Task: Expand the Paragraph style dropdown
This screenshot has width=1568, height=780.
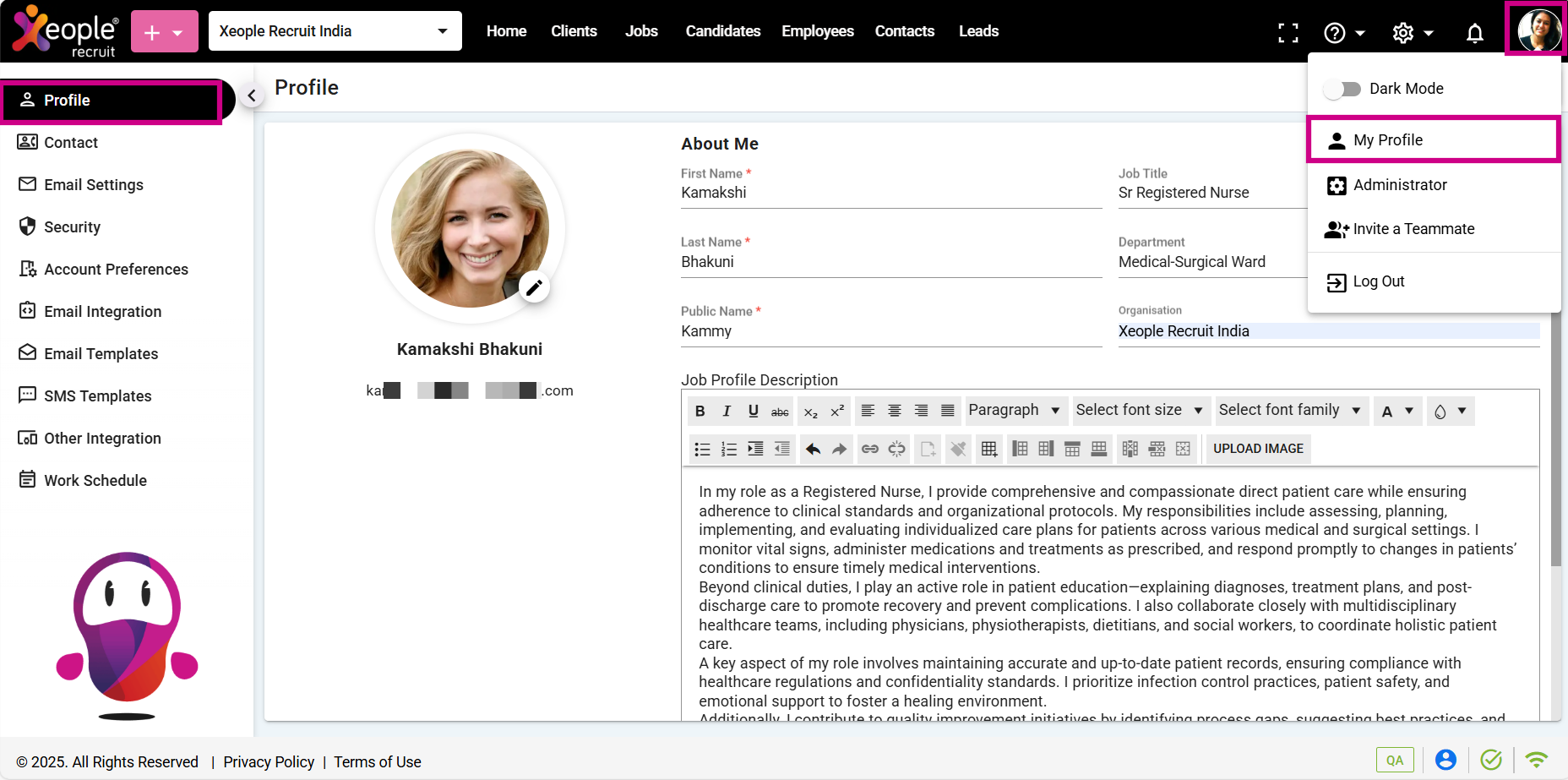Action: tap(1014, 411)
